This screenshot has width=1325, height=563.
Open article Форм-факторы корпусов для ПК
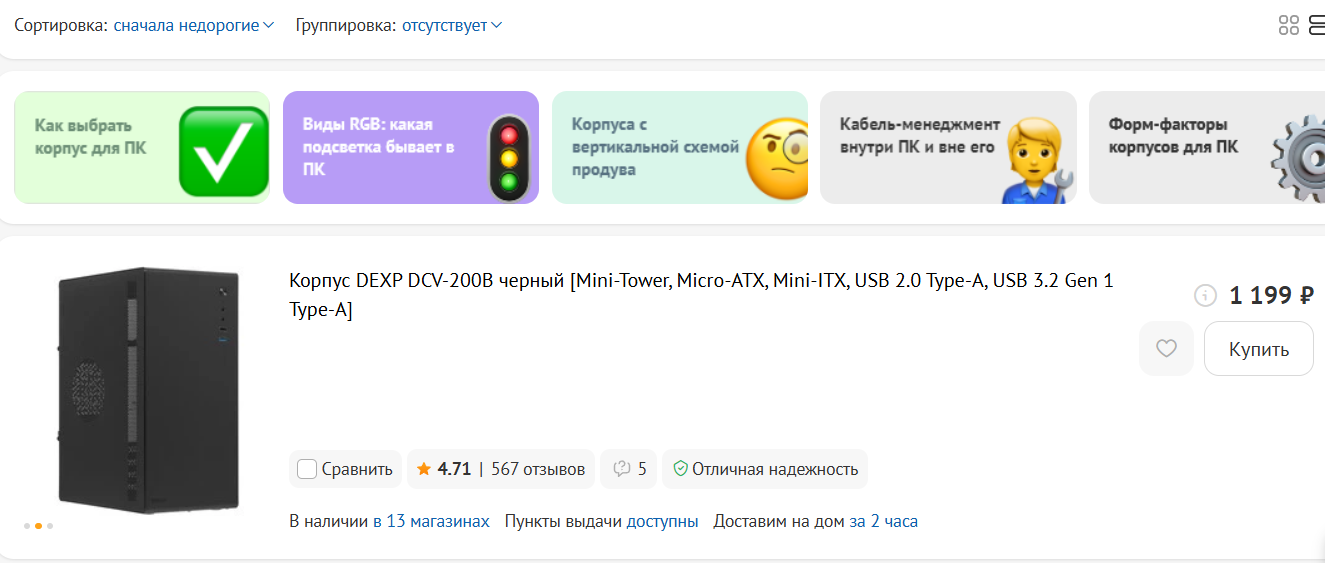[1207, 148]
